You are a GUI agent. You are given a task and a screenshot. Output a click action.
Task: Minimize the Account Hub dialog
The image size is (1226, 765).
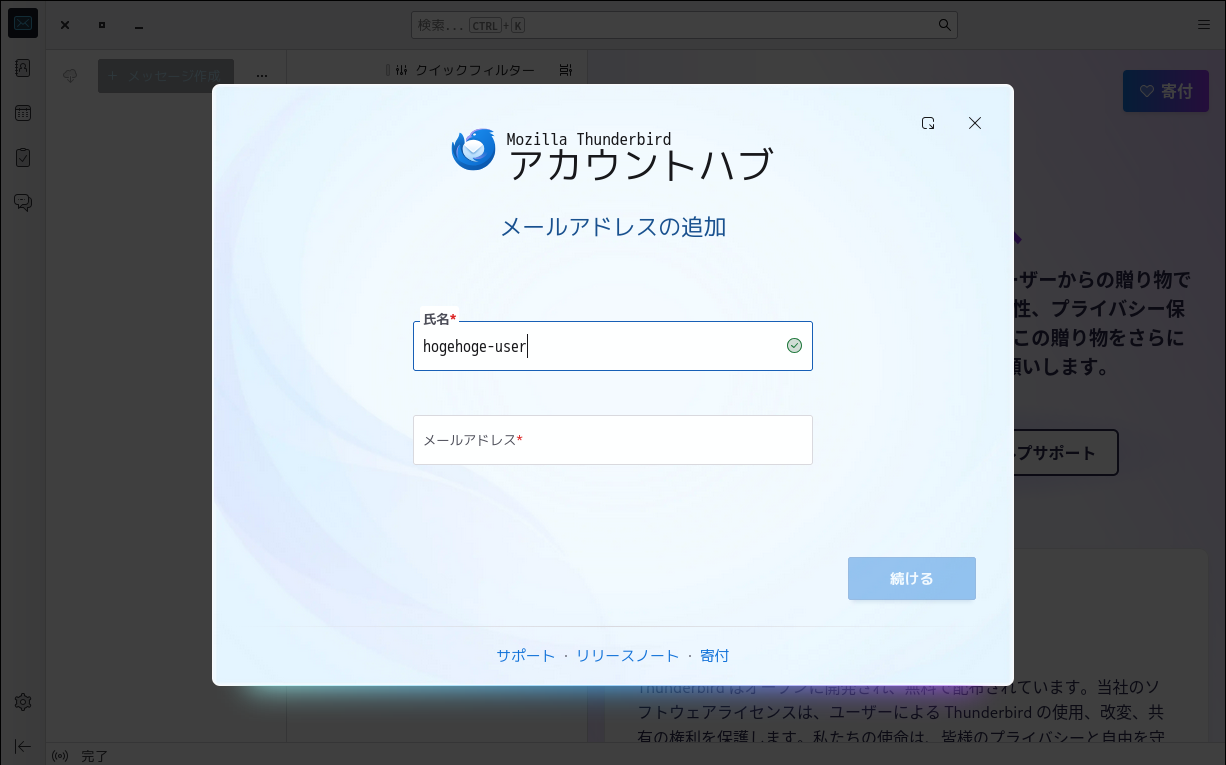928,123
